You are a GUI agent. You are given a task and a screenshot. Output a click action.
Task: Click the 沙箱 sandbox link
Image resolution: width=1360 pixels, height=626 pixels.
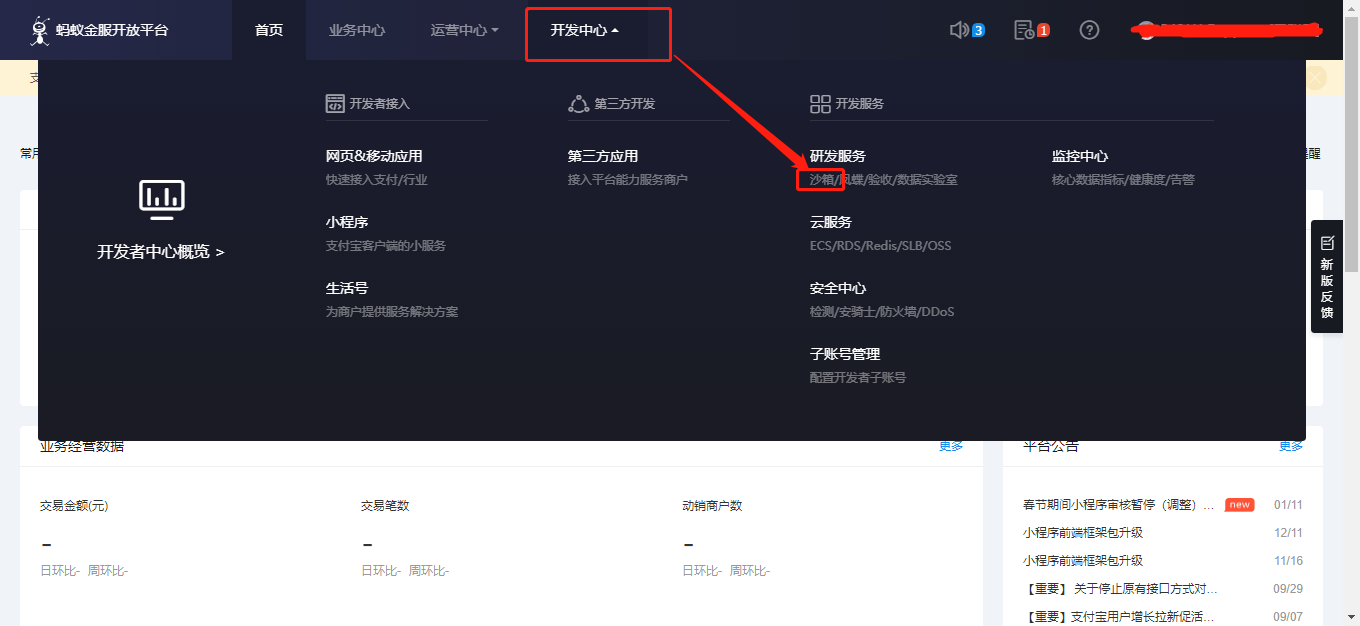821,180
